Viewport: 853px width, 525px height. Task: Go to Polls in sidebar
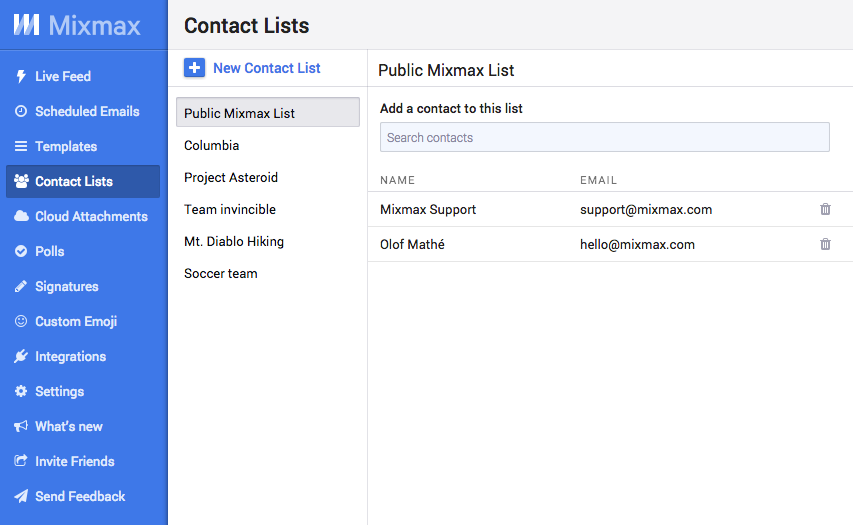pos(49,251)
